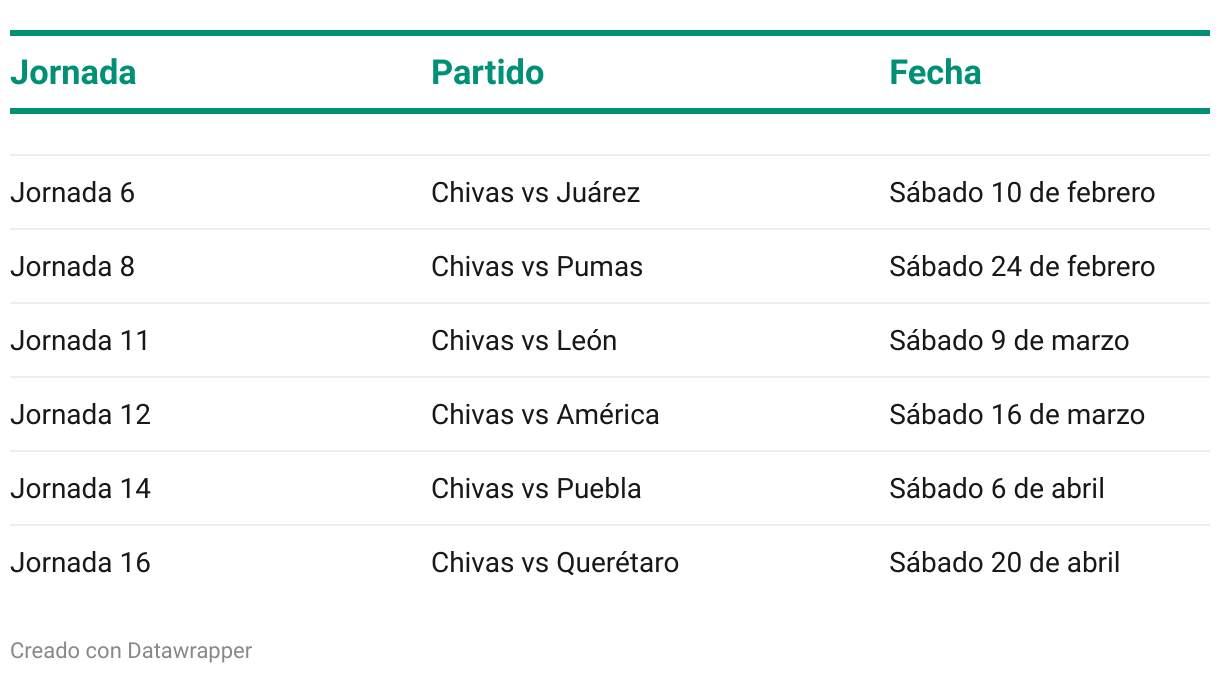Click the Chivas vs Pumas match
The image size is (1220, 674).
pos(537,266)
